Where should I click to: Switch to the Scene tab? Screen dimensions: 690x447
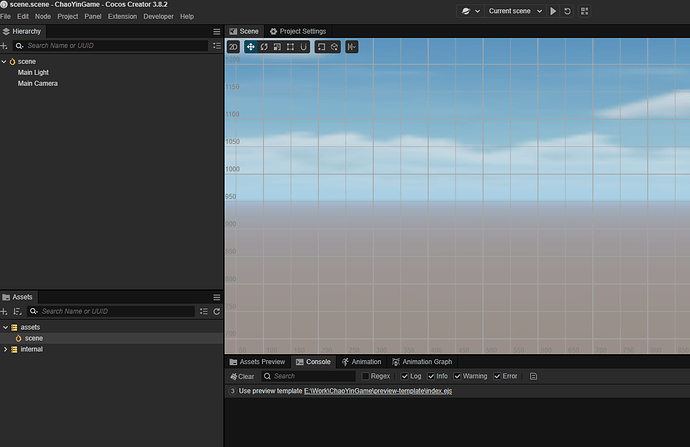245,31
